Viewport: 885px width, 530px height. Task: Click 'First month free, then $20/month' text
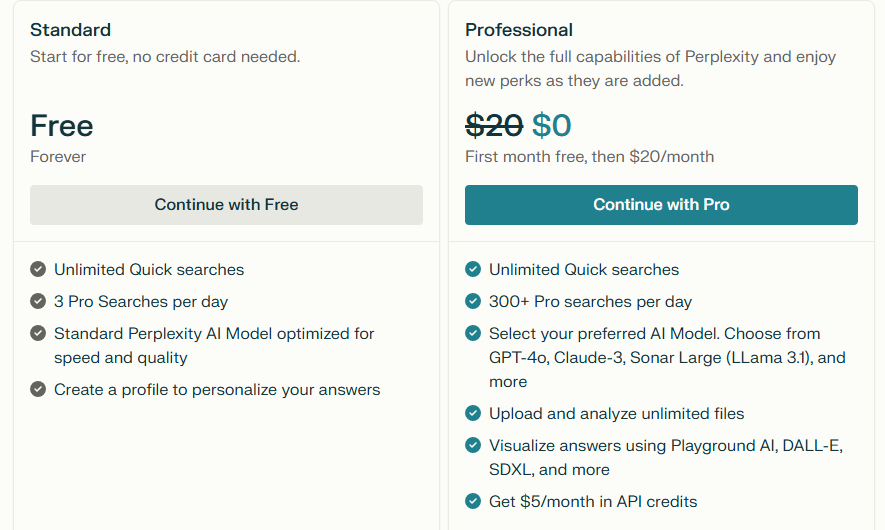[589, 156]
